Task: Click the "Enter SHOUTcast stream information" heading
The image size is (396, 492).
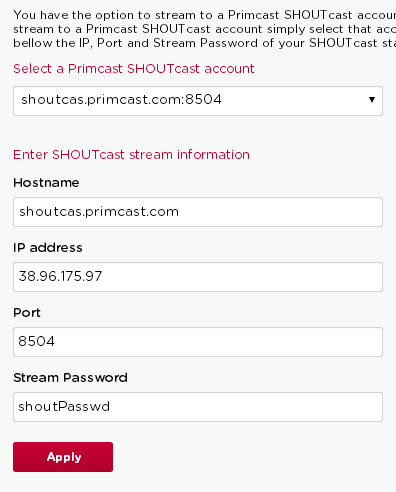Action: [x=131, y=155]
